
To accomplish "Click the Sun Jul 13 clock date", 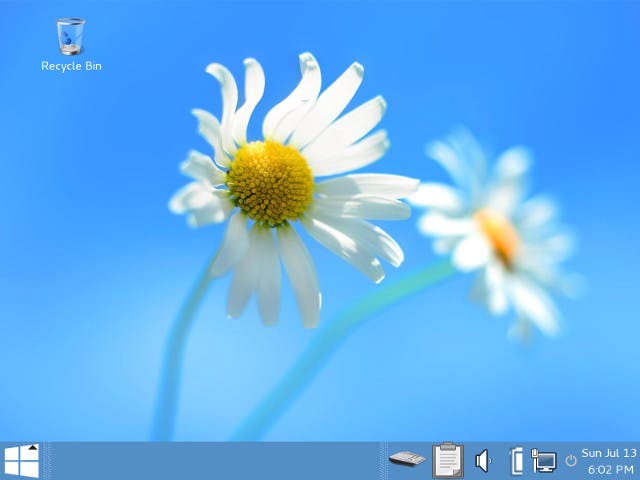I will point(609,453).
